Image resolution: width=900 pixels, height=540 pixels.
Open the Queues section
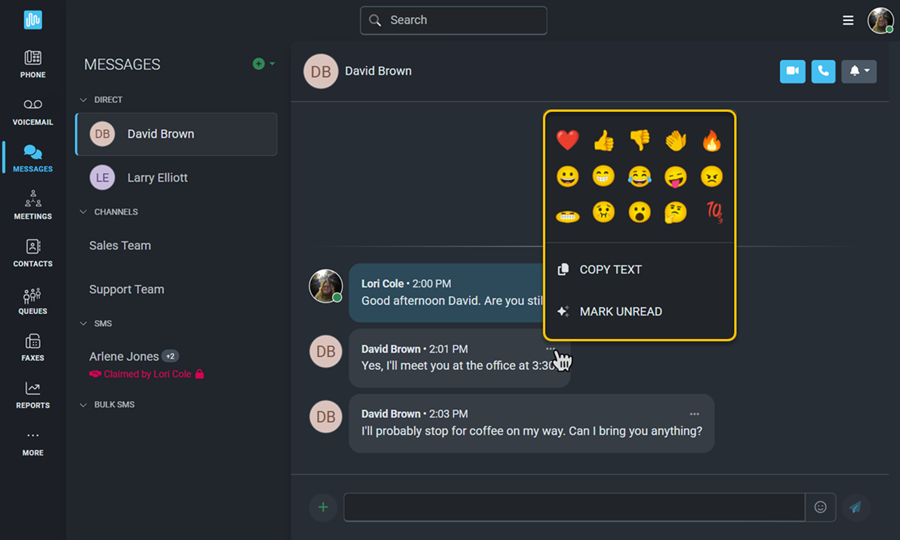click(33, 301)
